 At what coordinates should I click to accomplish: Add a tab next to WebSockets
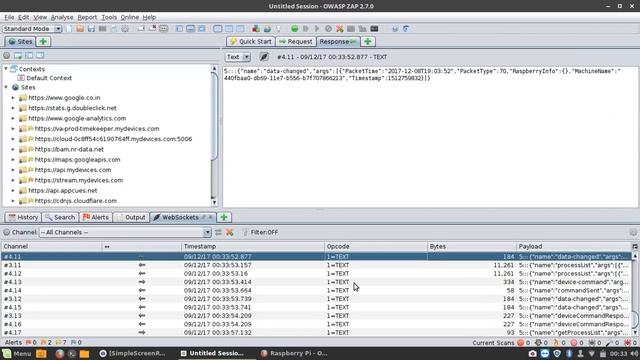point(224,217)
